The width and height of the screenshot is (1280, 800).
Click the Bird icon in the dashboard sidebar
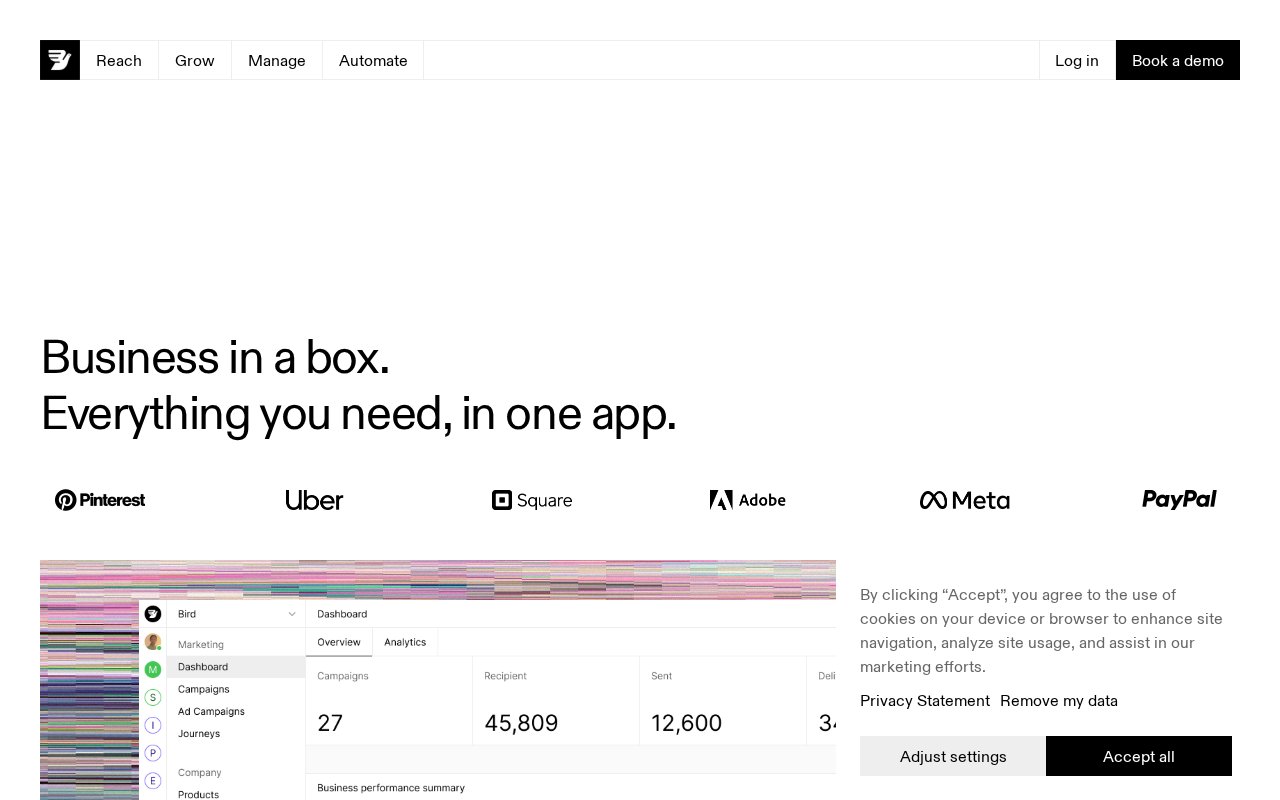(x=153, y=614)
